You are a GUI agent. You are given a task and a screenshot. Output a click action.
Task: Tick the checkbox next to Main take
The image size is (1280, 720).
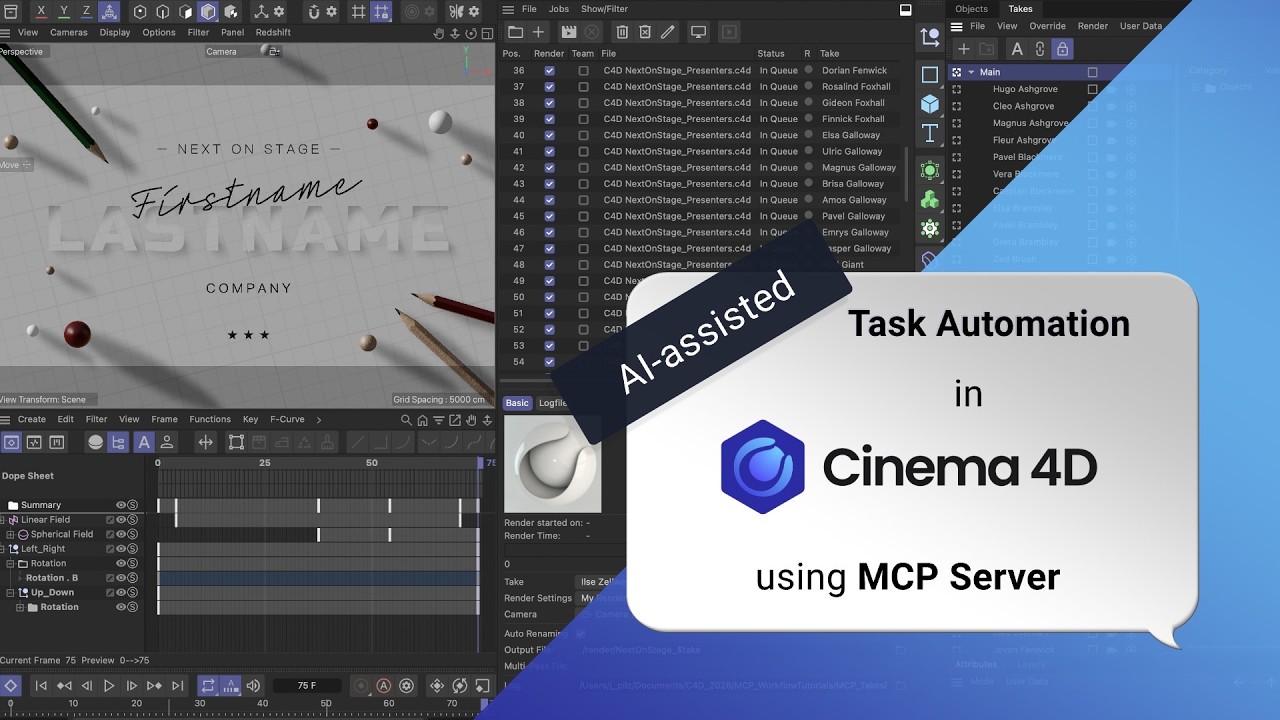coord(1092,72)
